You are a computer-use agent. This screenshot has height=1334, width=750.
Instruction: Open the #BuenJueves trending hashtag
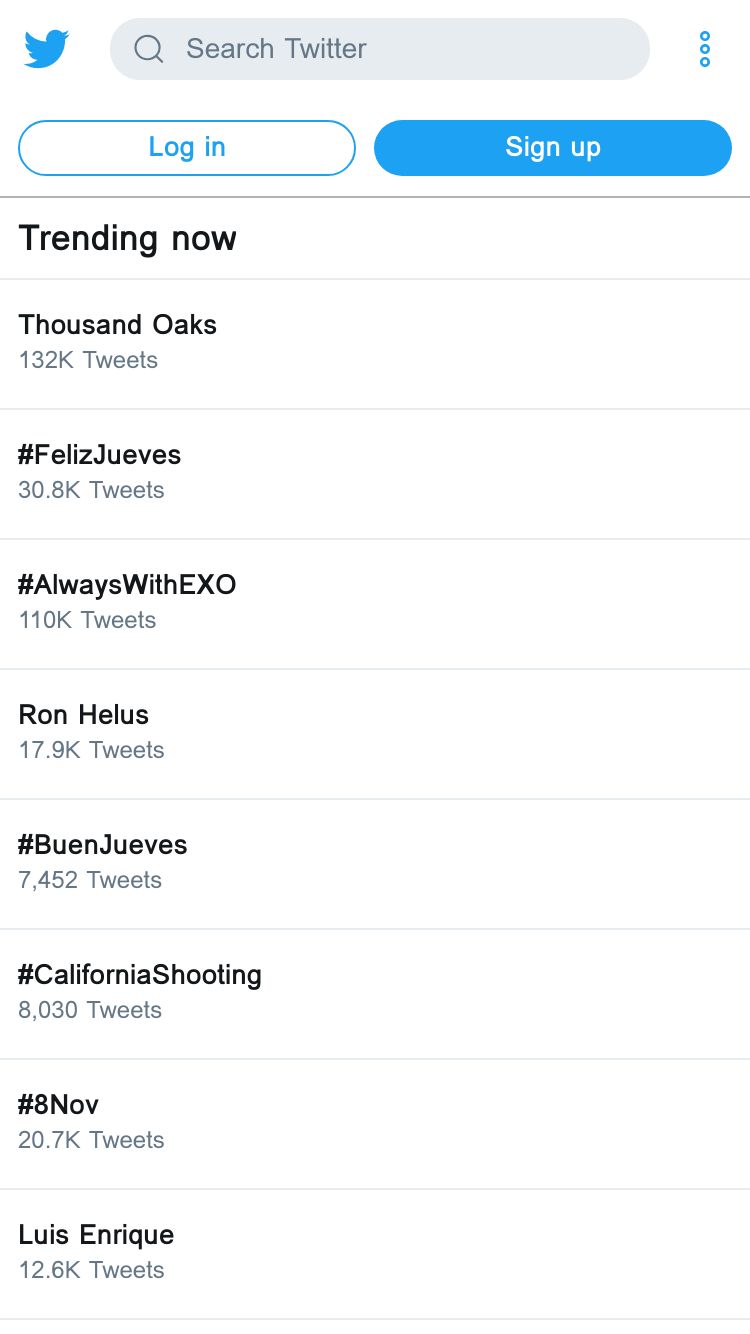point(375,864)
